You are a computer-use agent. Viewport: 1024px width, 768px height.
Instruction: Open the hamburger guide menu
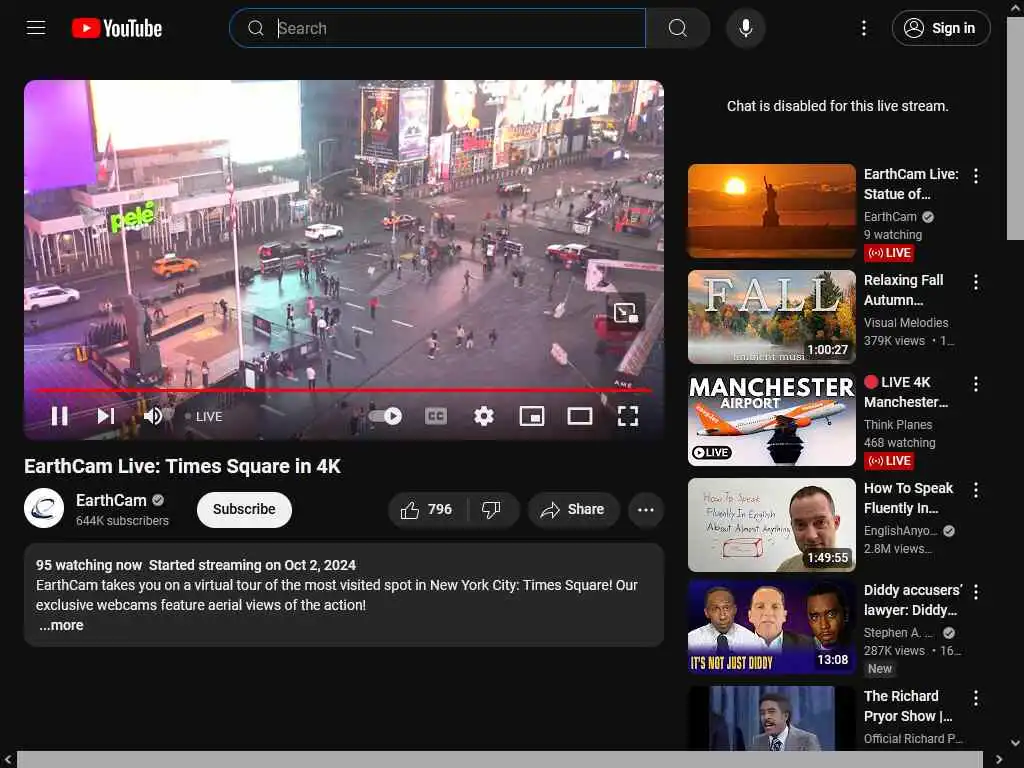[x=36, y=28]
